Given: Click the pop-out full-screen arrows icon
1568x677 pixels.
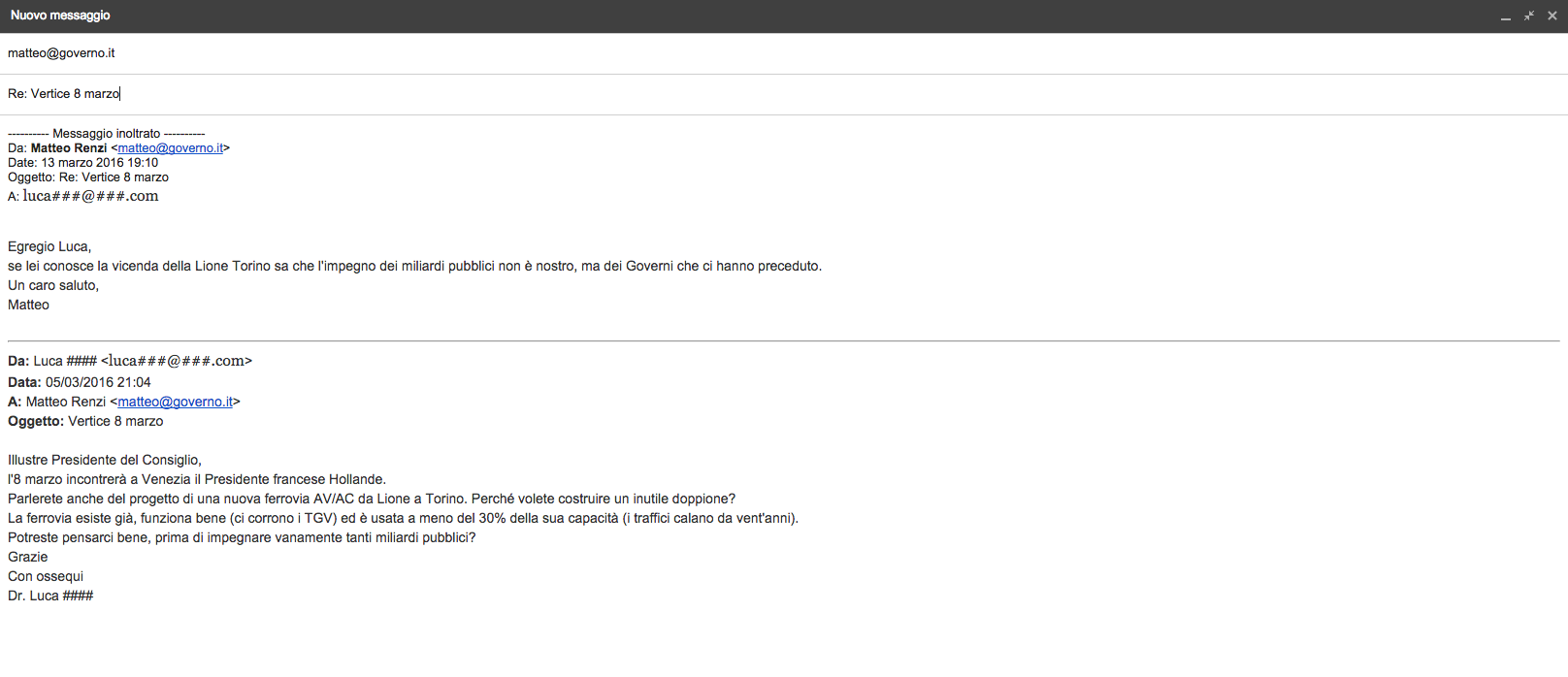Looking at the screenshot, I should [x=1529, y=16].
